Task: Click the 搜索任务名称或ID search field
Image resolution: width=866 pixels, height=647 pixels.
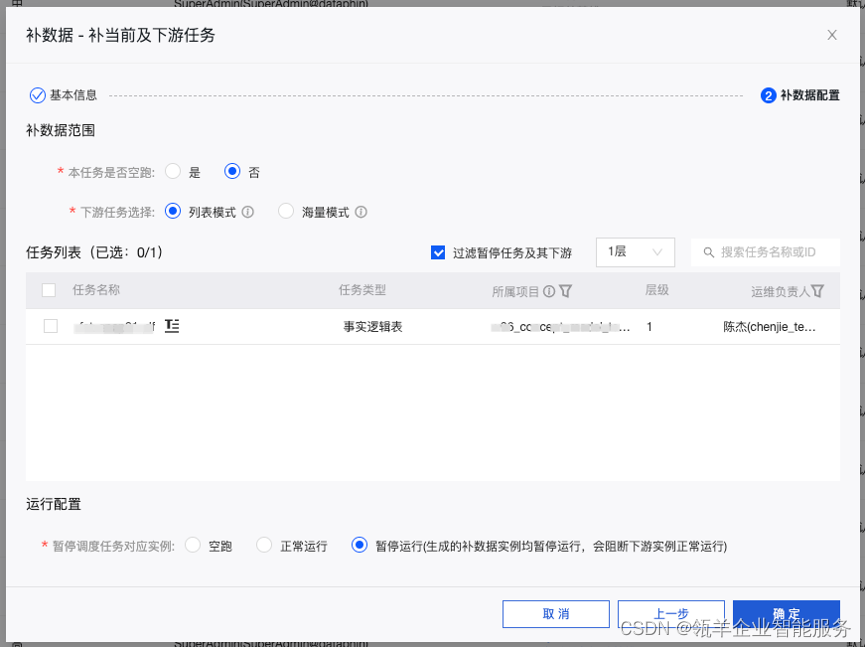Action: point(765,253)
